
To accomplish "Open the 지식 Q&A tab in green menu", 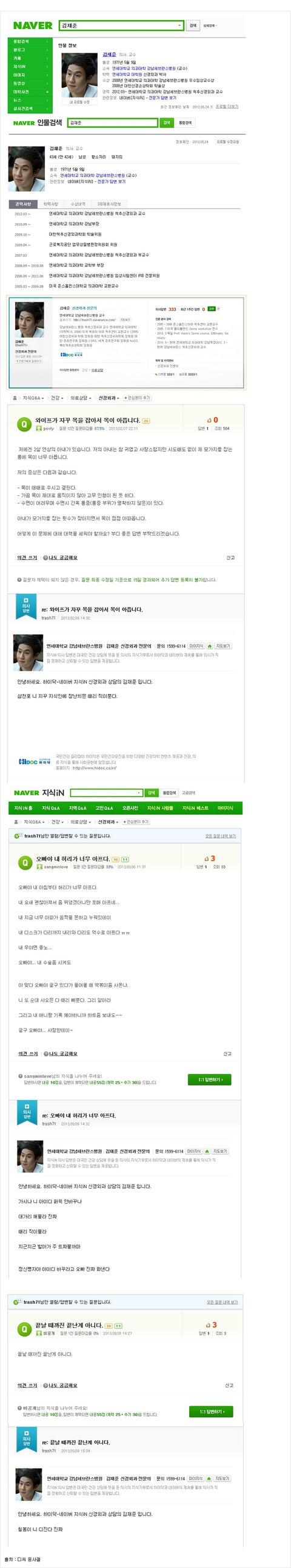I will (x=50, y=808).
